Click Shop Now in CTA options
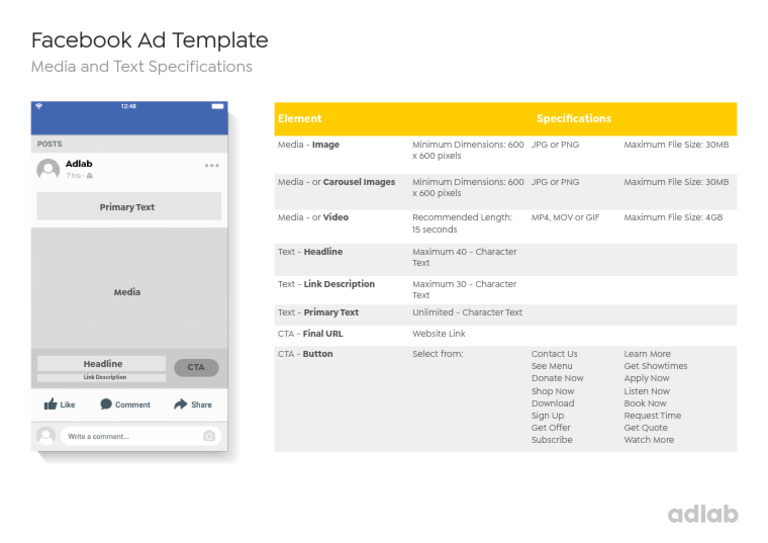The width and height of the screenshot is (768, 543). pyautogui.click(x=553, y=391)
